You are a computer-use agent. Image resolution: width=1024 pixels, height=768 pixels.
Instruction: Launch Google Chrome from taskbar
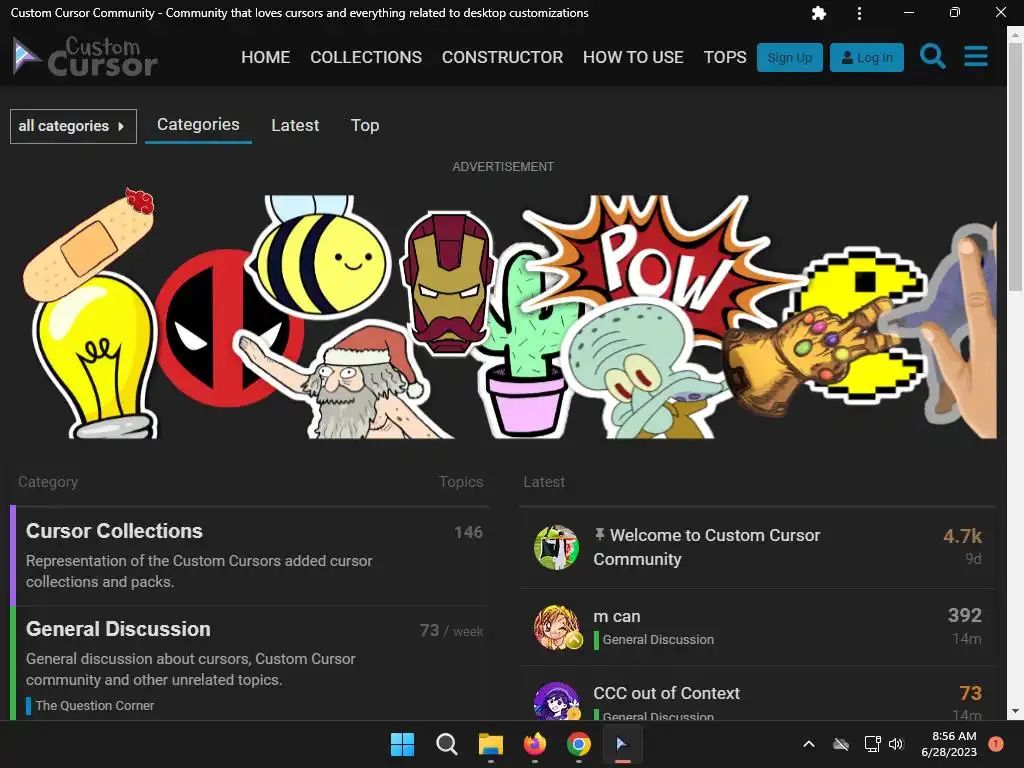[579, 744]
